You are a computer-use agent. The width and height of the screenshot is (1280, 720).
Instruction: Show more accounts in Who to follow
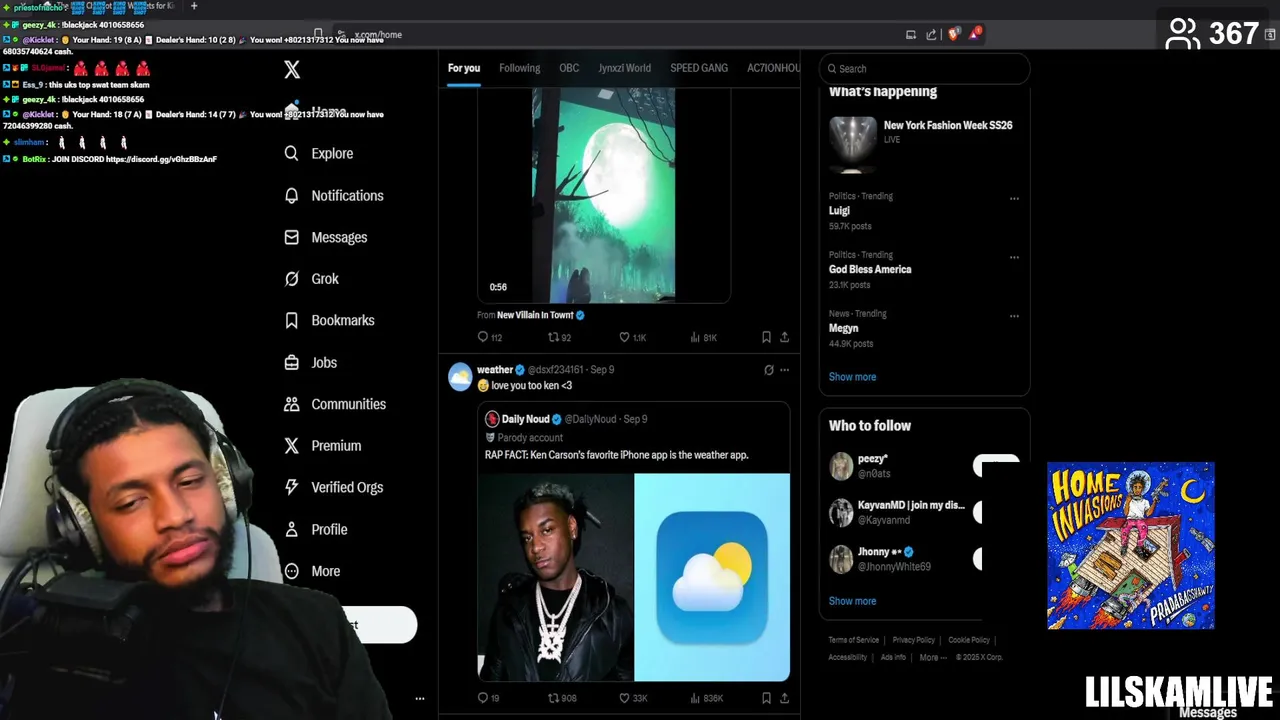click(852, 601)
